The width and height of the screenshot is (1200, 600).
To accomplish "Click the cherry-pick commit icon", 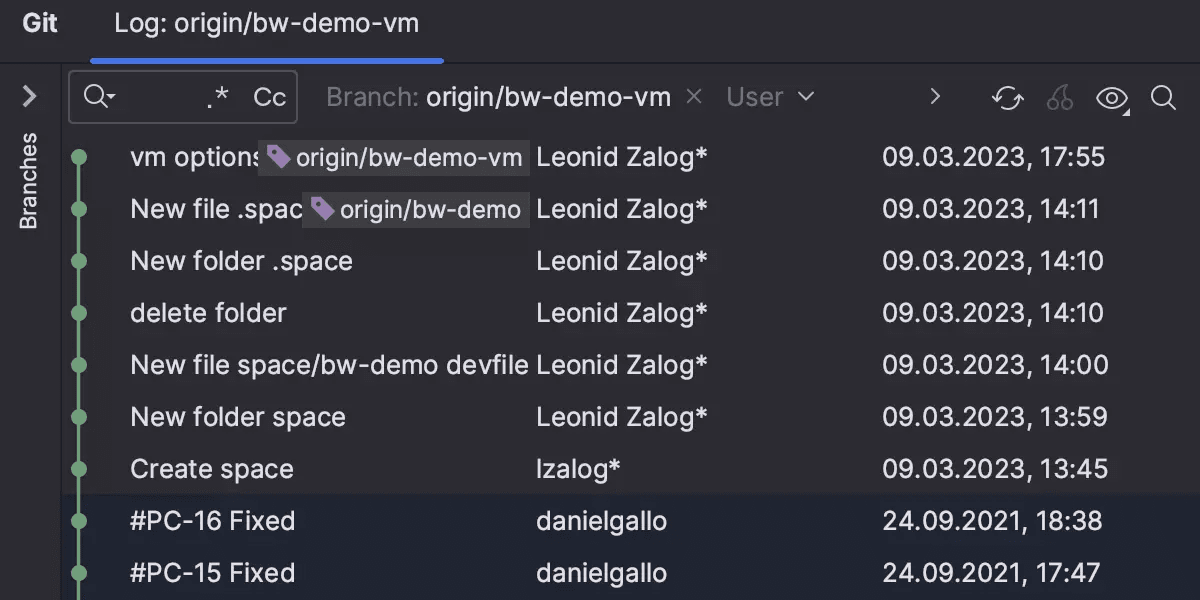I will (x=1059, y=98).
